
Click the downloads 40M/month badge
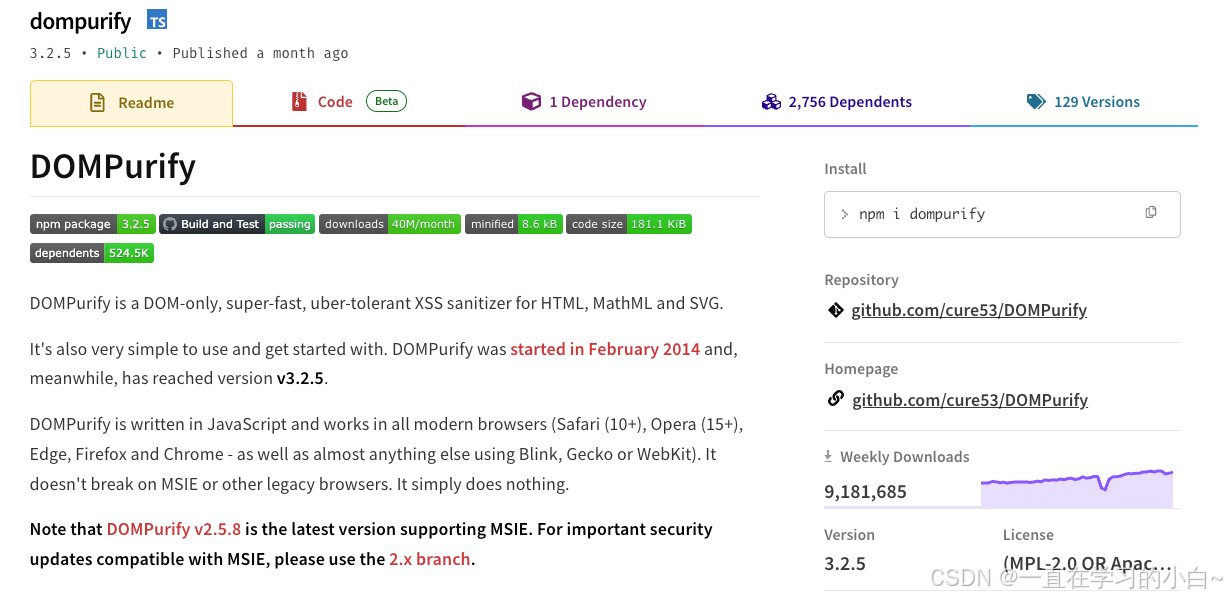(x=390, y=224)
